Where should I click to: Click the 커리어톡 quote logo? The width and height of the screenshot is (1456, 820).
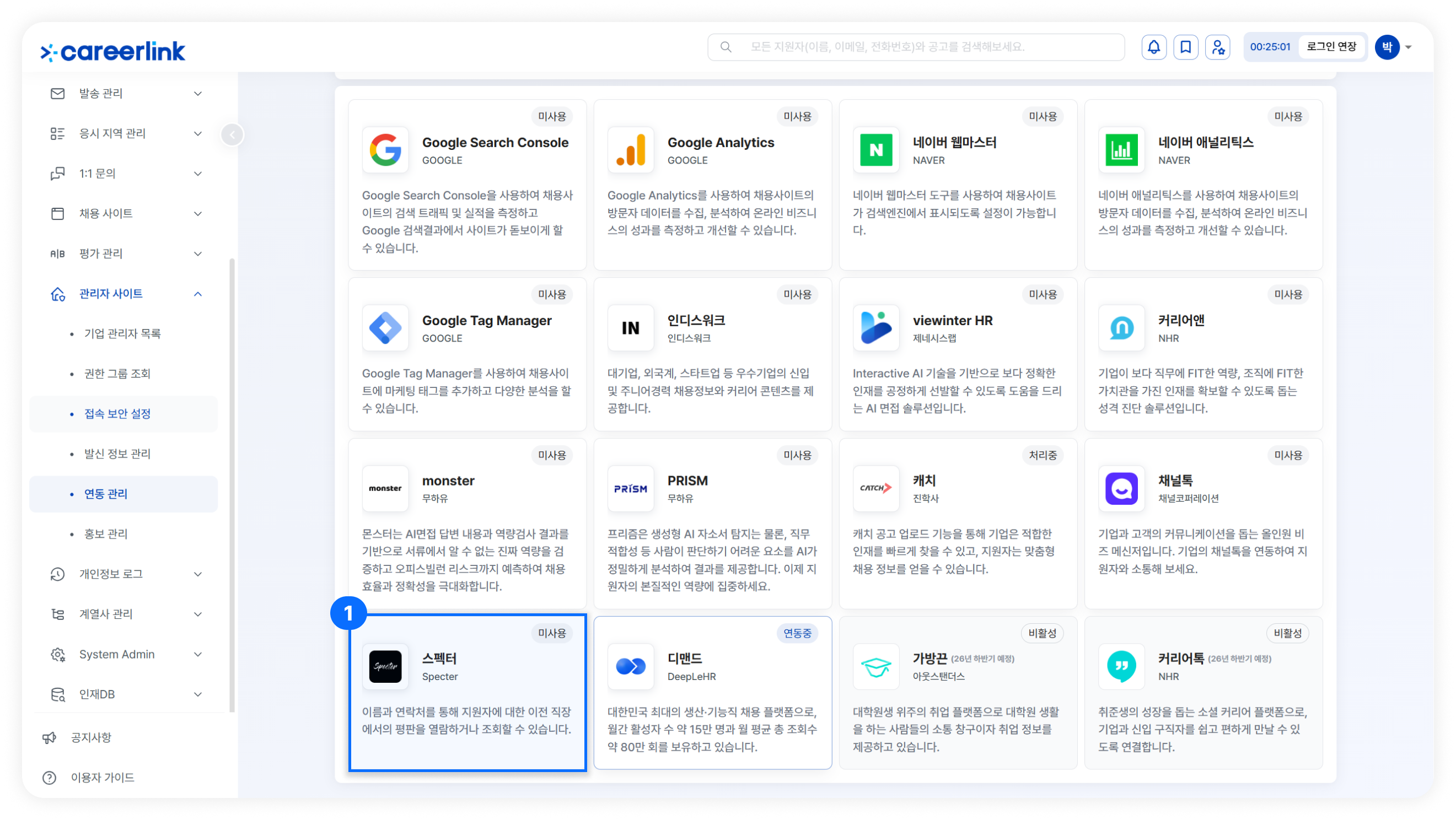tap(1121, 666)
